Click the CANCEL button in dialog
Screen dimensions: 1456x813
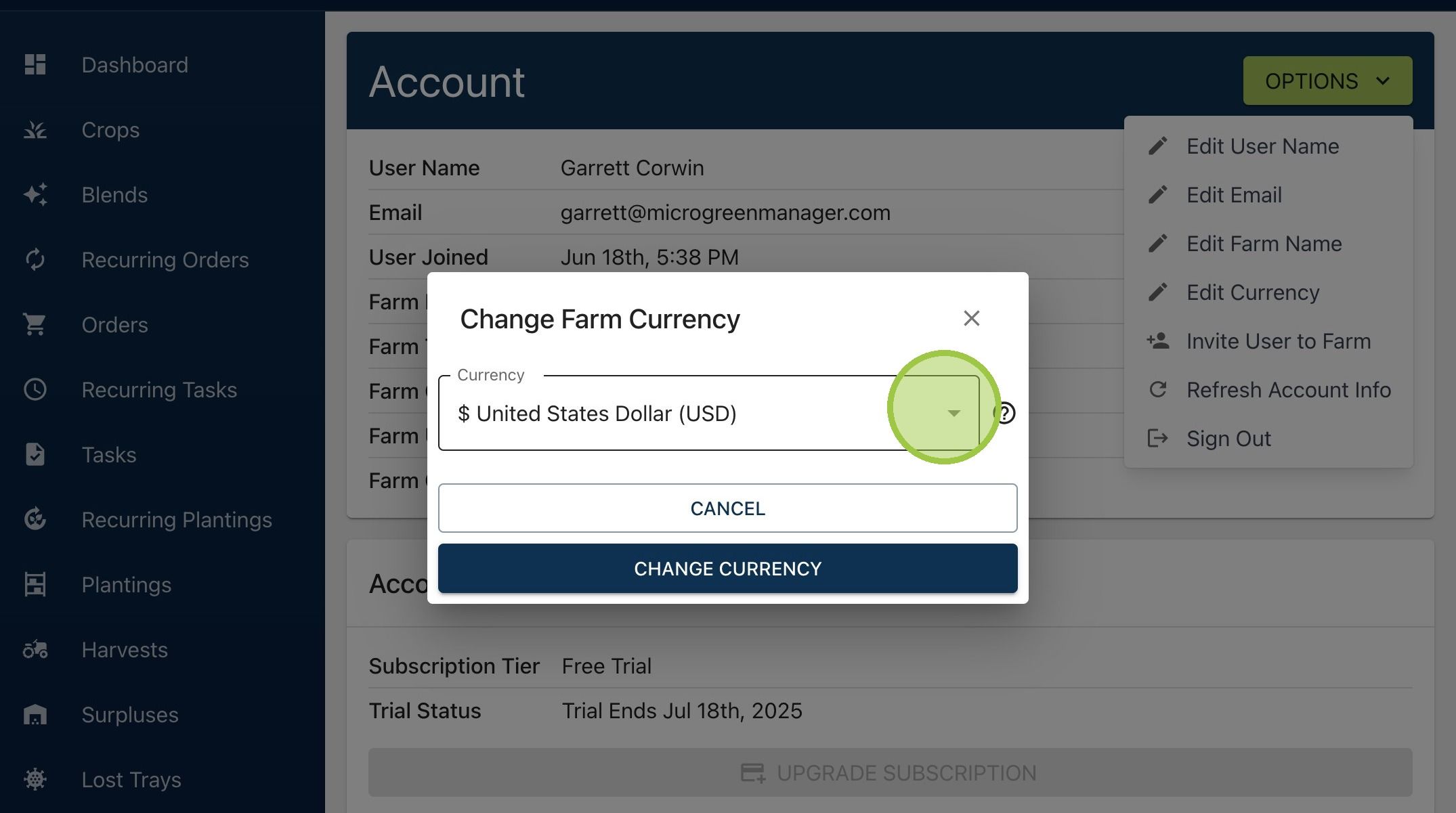point(727,508)
